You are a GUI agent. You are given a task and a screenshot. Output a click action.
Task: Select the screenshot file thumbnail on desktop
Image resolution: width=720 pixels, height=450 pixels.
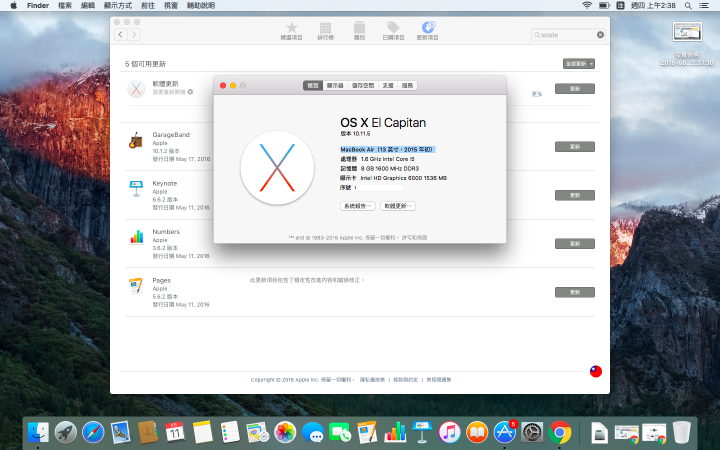click(687, 32)
